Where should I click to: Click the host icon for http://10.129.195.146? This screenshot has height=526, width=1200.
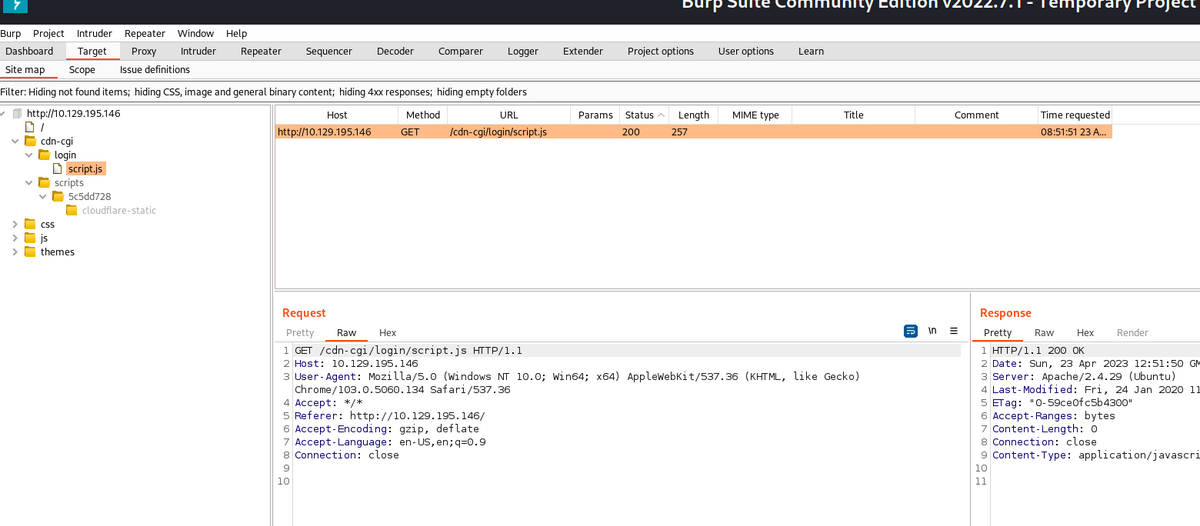(15, 114)
